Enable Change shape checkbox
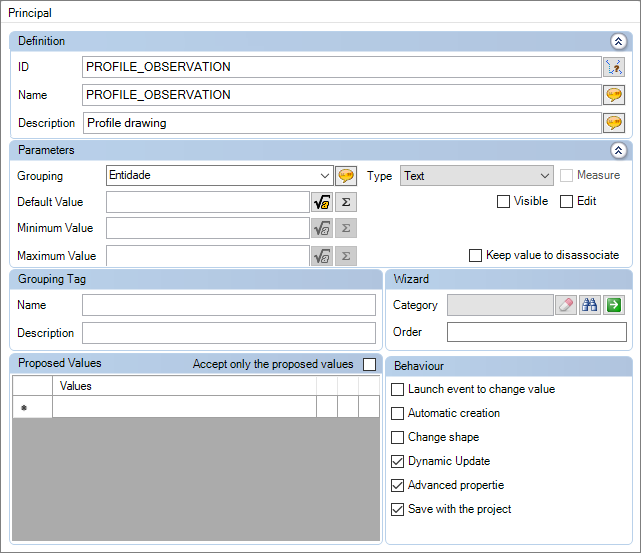 pos(397,437)
